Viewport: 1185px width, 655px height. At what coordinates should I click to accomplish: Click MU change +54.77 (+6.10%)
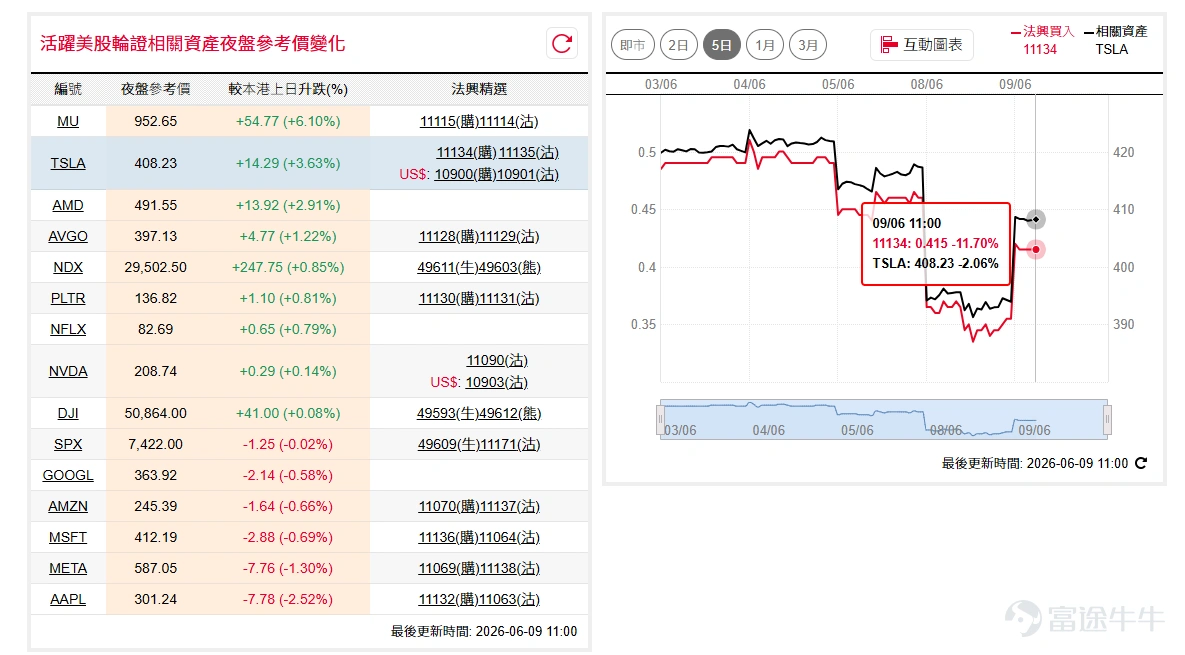pyautogui.click(x=288, y=122)
